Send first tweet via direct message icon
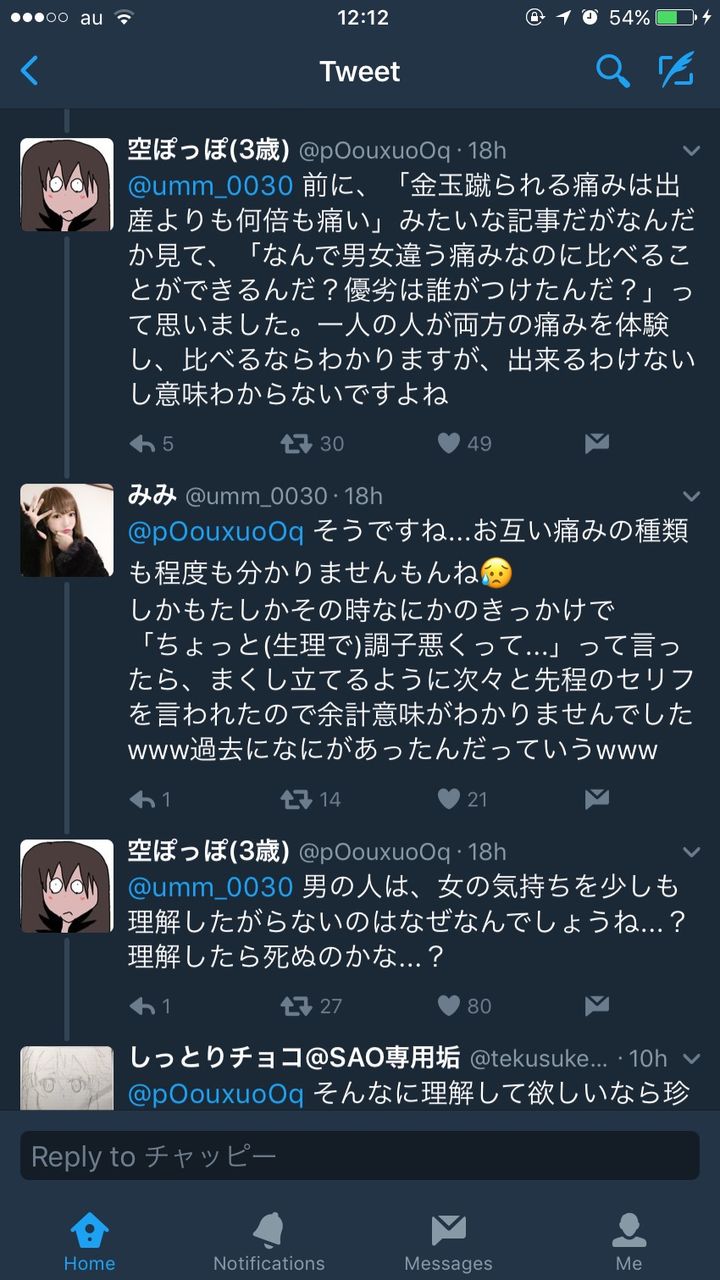Viewport: 720px width, 1280px height. [x=597, y=443]
